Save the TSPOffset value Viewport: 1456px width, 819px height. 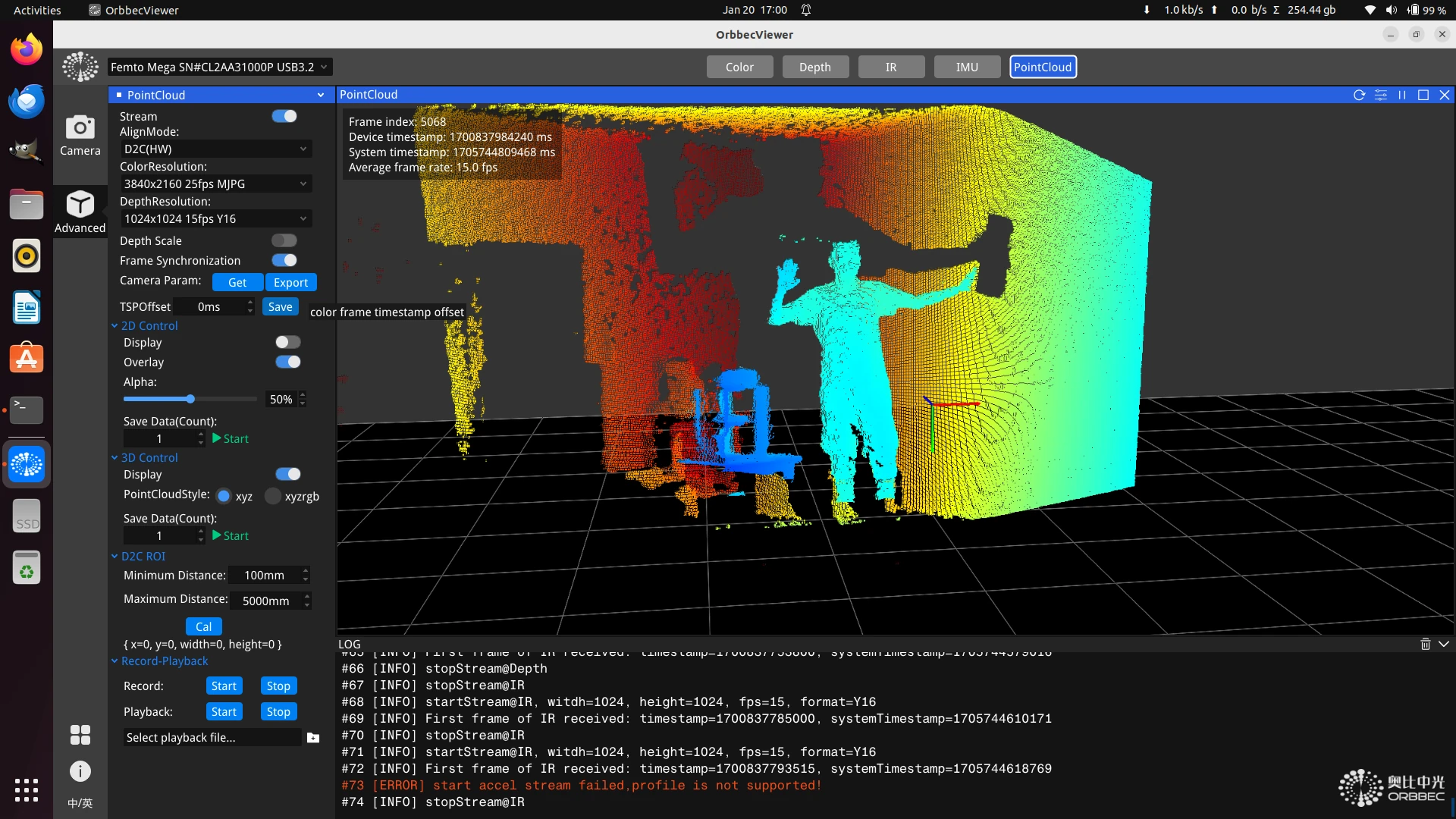(280, 306)
